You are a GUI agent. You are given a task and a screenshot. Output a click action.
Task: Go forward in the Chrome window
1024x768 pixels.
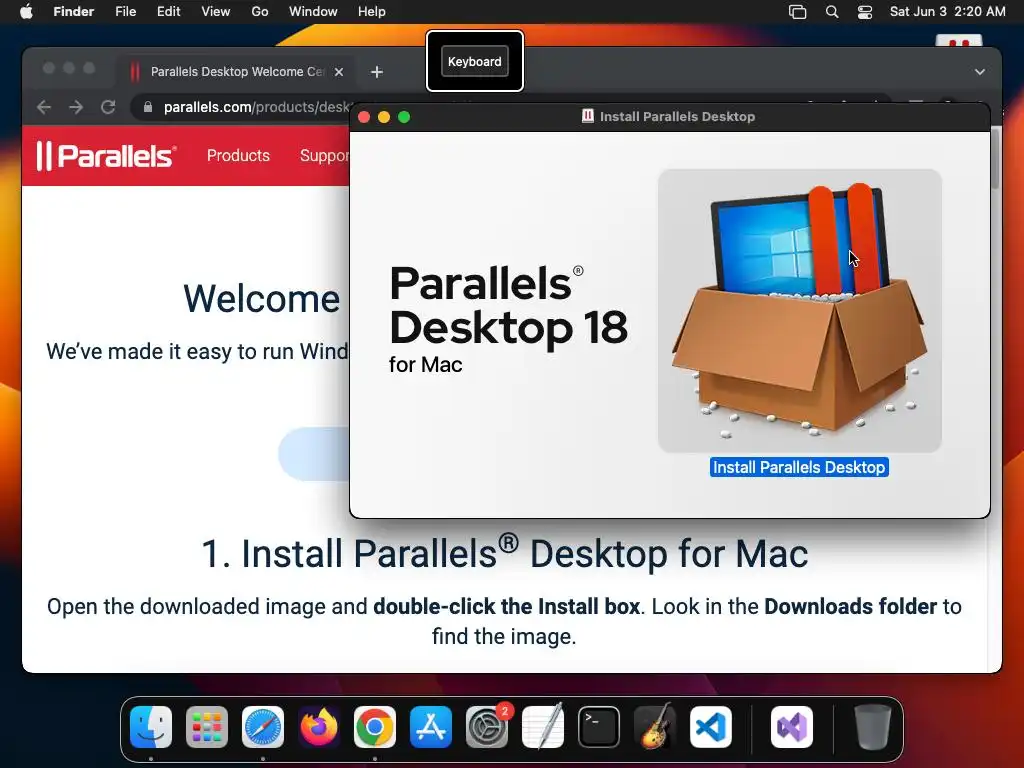click(x=76, y=107)
